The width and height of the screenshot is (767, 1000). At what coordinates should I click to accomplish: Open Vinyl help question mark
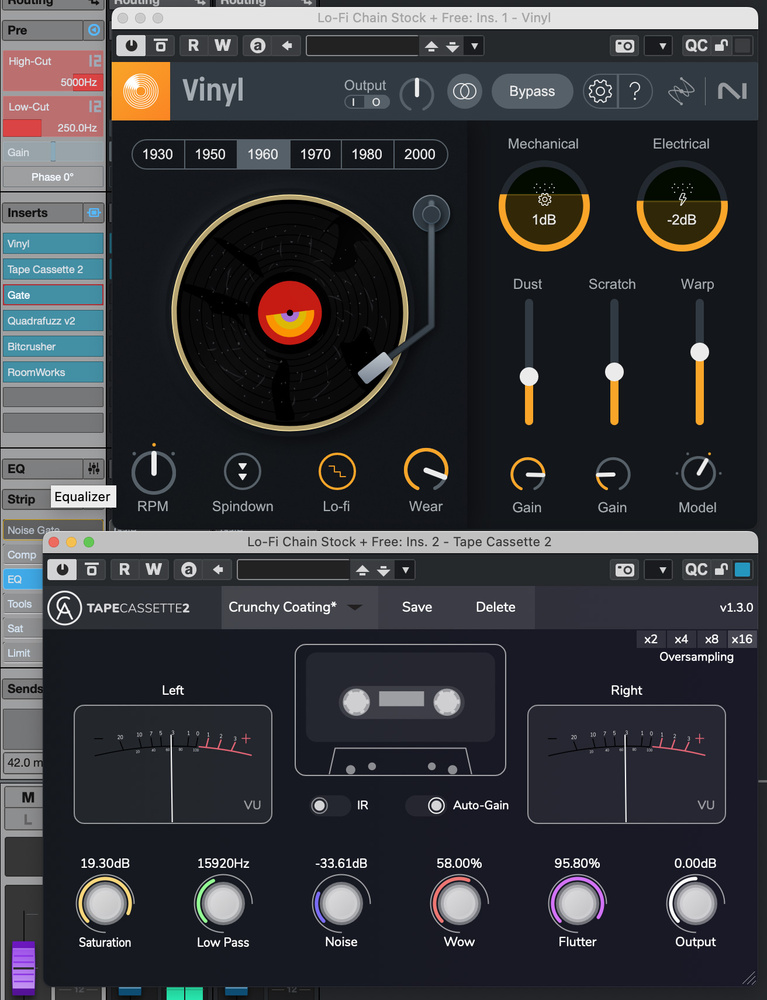coord(635,91)
